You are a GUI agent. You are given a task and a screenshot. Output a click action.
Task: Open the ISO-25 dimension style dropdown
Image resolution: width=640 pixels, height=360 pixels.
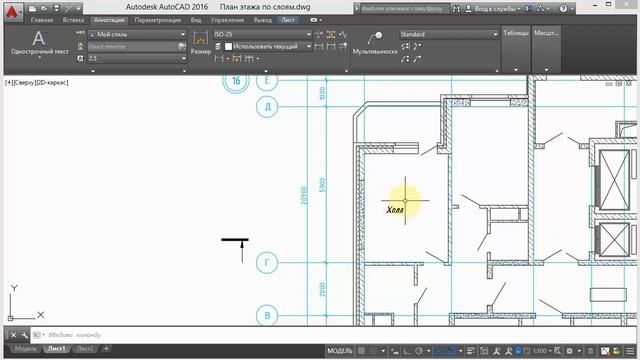pos(263,35)
